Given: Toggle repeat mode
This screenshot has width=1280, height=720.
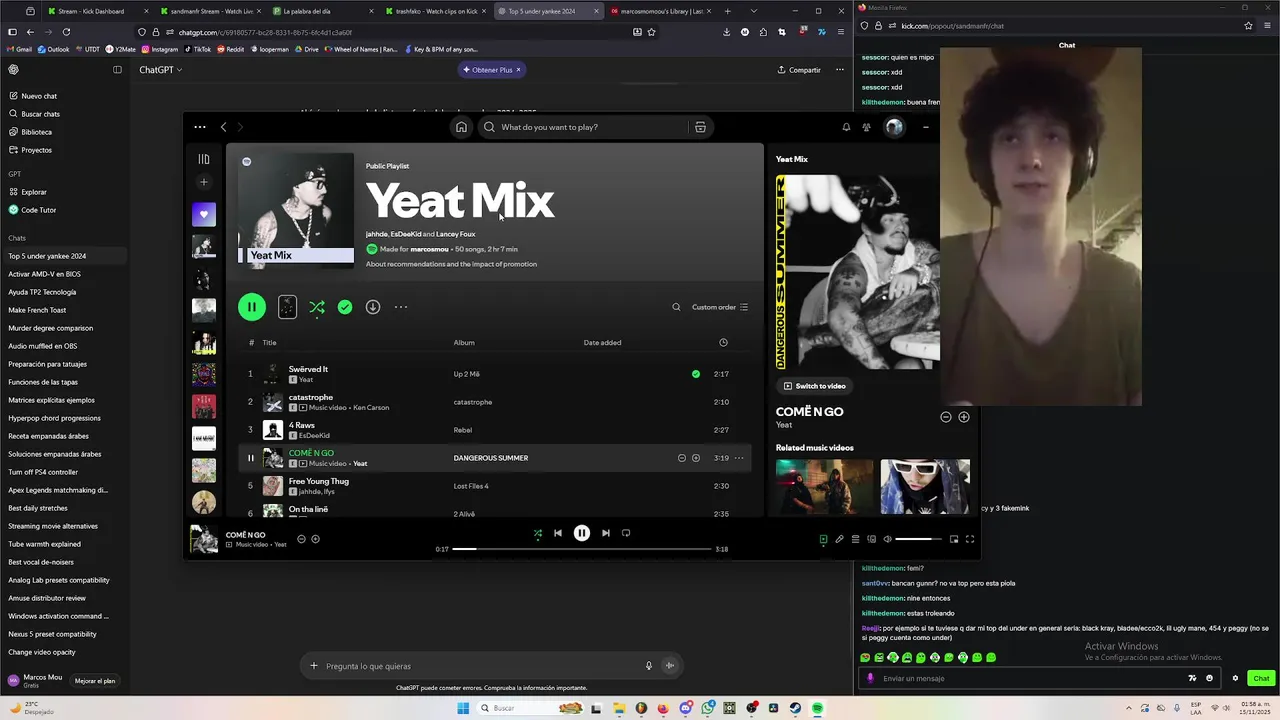Looking at the screenshot, I should click(626, 533).
